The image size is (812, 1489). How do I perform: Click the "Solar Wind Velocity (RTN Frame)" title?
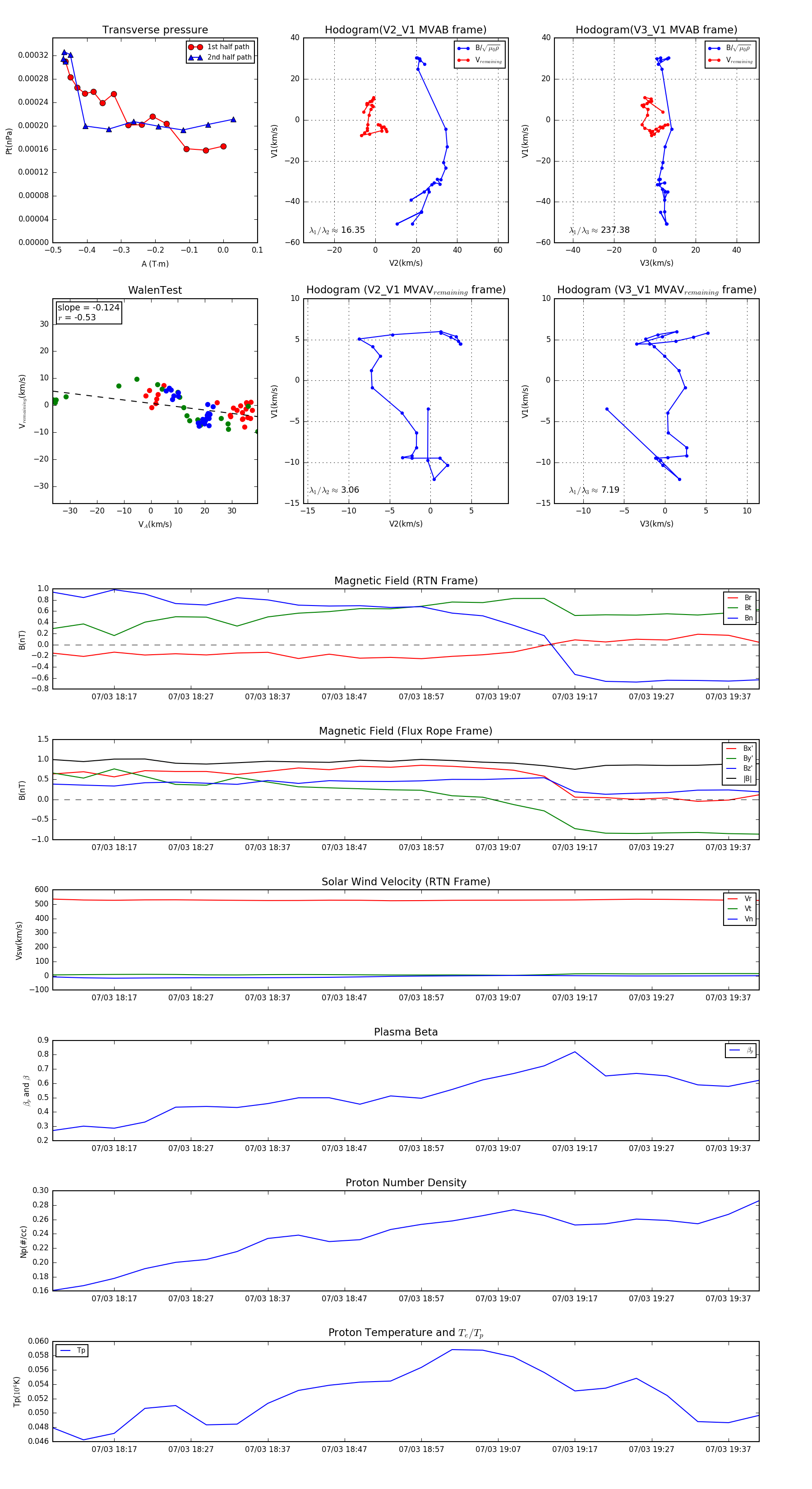[x=406, y=882]
